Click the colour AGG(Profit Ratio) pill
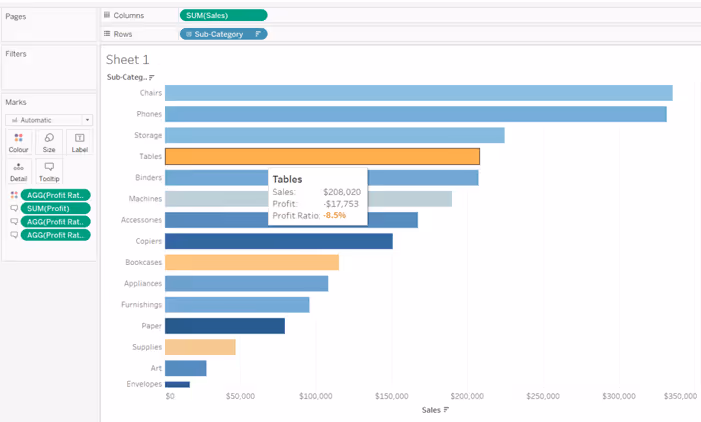The width and height of the screenshot is (701, 422). [55, 195]
